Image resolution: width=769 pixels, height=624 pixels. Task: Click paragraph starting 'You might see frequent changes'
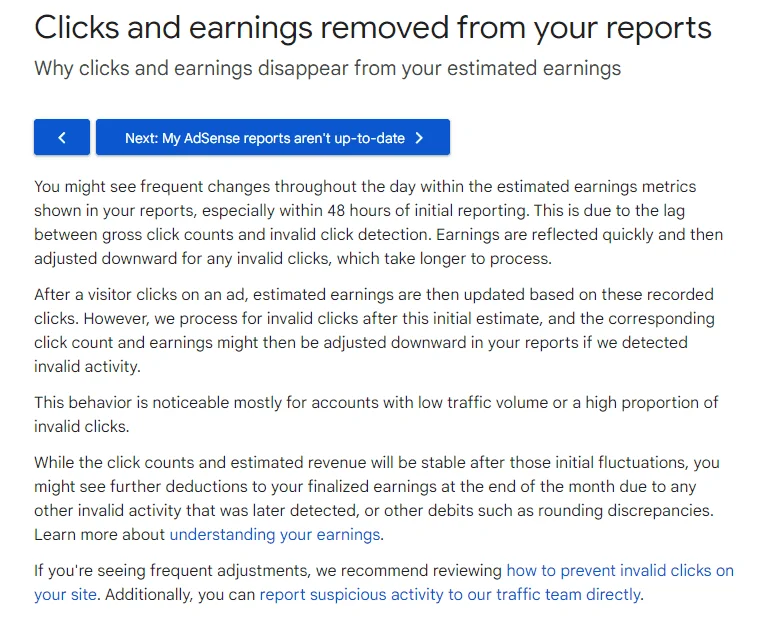point(378,222)
